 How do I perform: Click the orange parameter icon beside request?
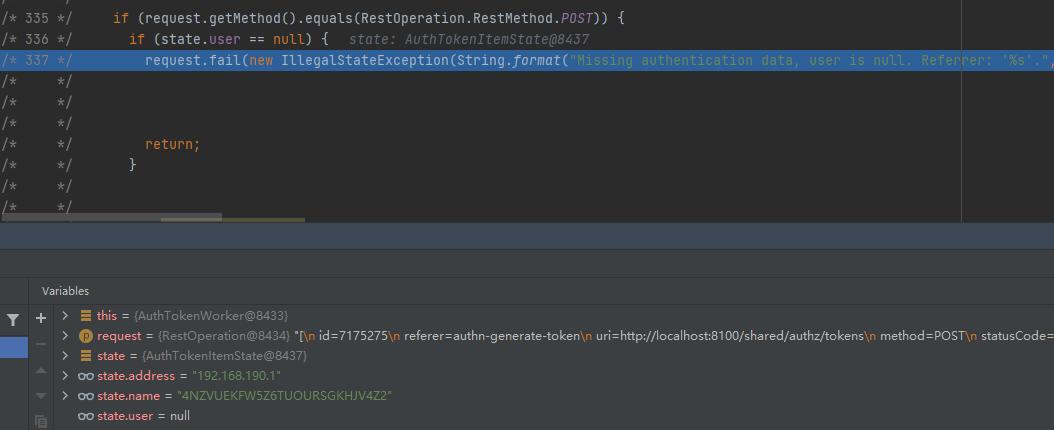86,336
